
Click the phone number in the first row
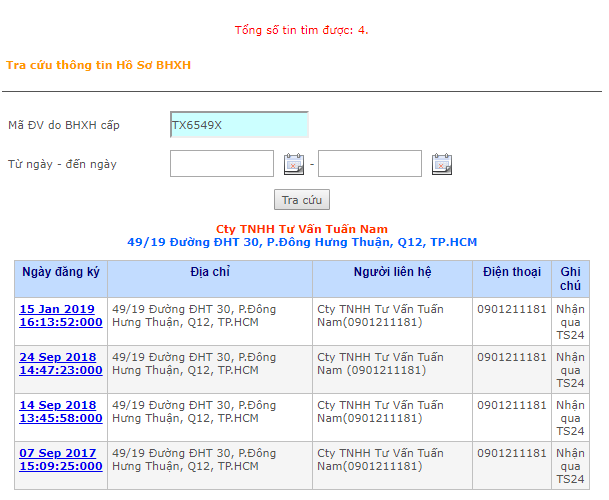(x=512, y=310)
